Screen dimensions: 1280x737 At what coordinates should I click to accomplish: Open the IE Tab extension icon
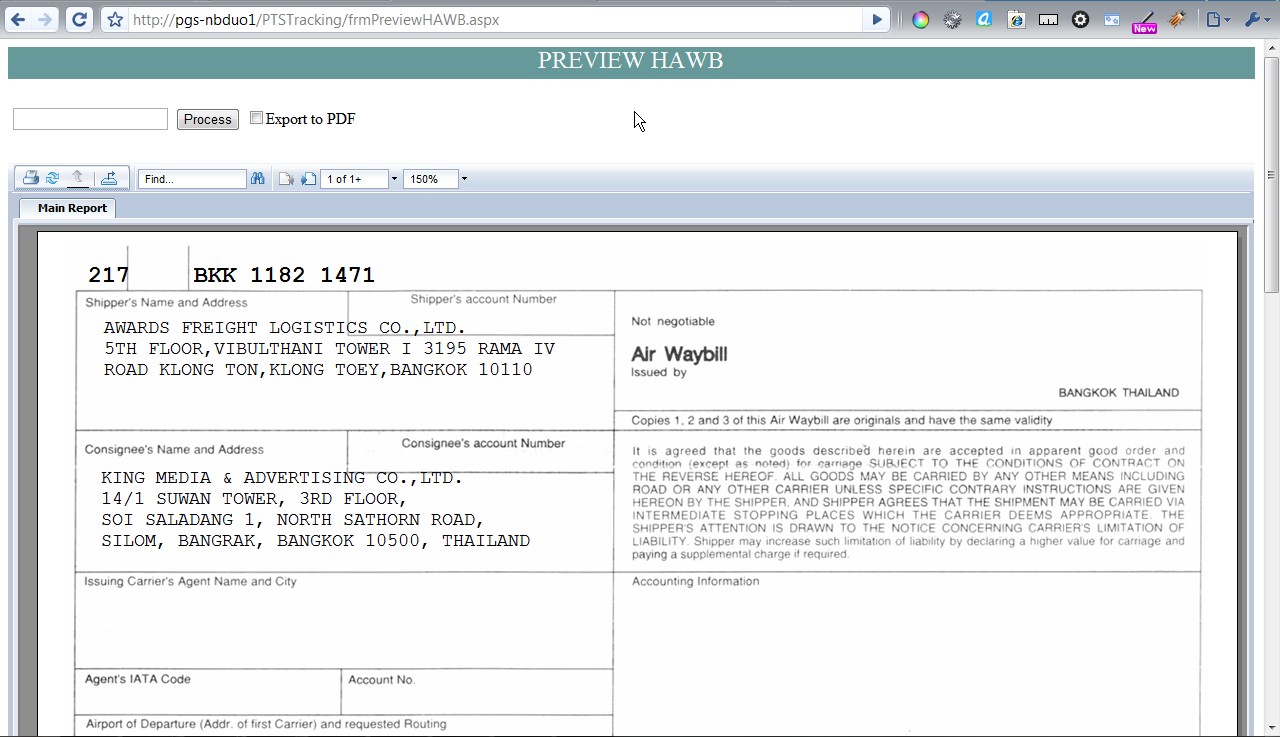click(x=1016, y=19)
